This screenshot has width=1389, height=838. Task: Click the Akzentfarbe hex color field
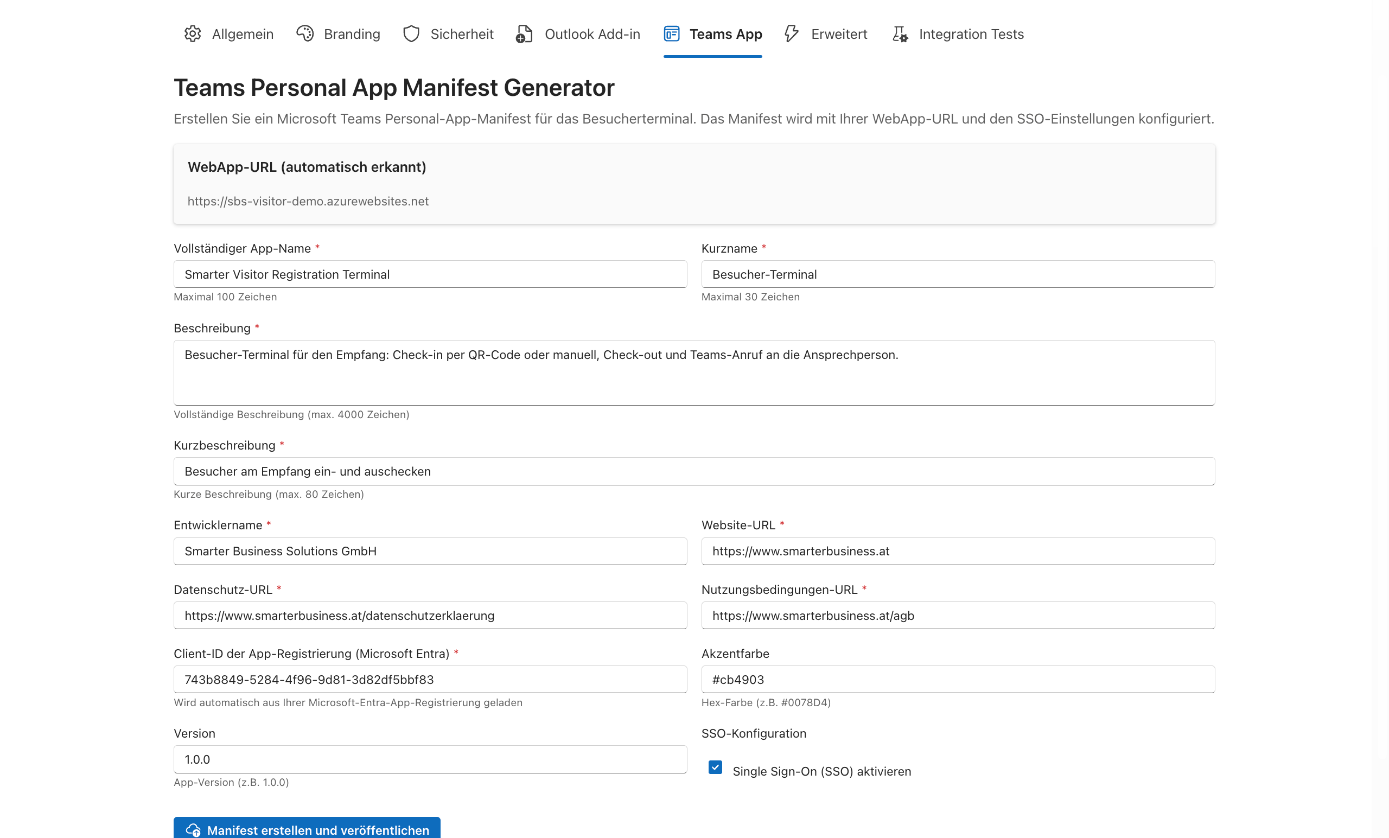pos(958,679)
